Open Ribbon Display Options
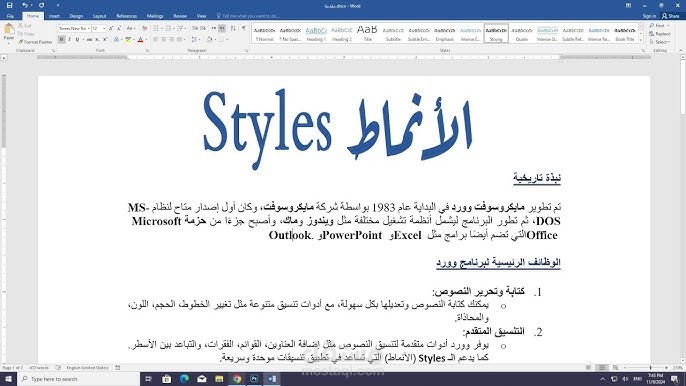This screenshot has height=386, width=686. pos(629,6)
